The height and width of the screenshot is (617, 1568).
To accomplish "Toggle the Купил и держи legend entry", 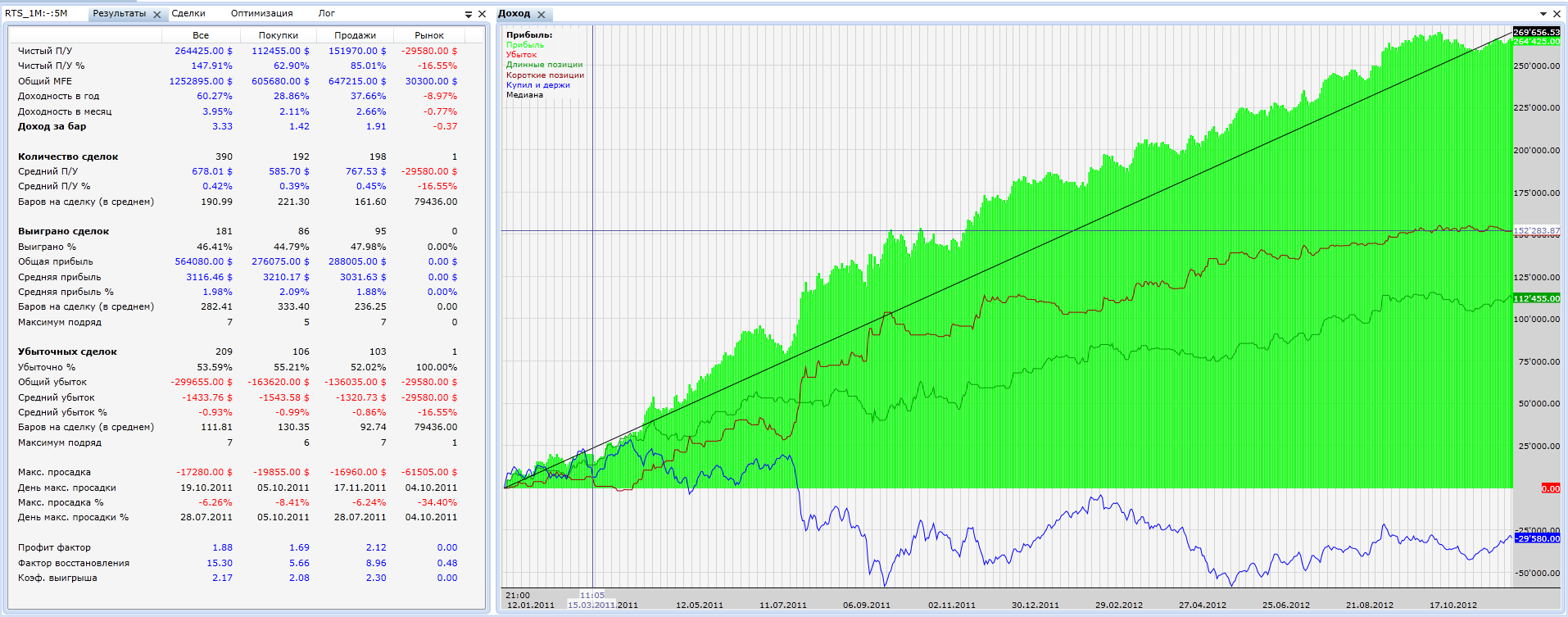I will pyautogui.click(x=537, y=85).
